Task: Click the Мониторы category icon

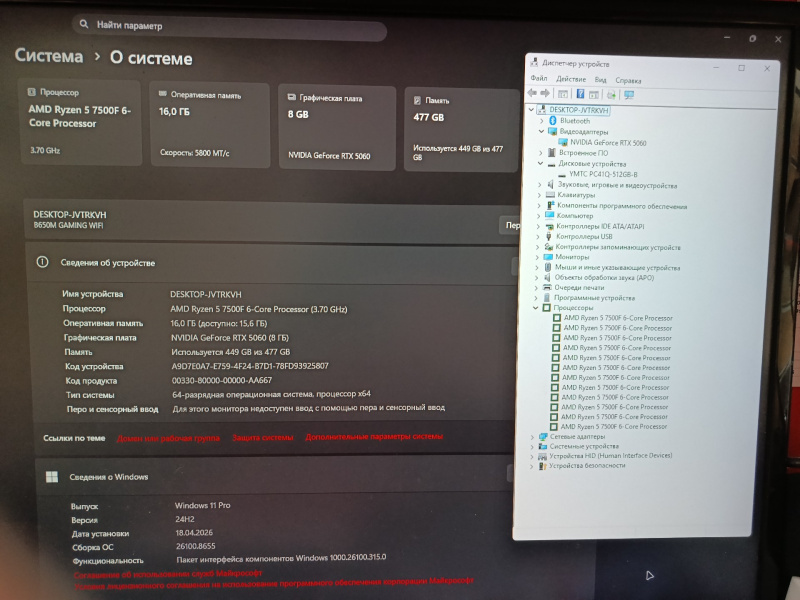Action: tap(548, 257)
